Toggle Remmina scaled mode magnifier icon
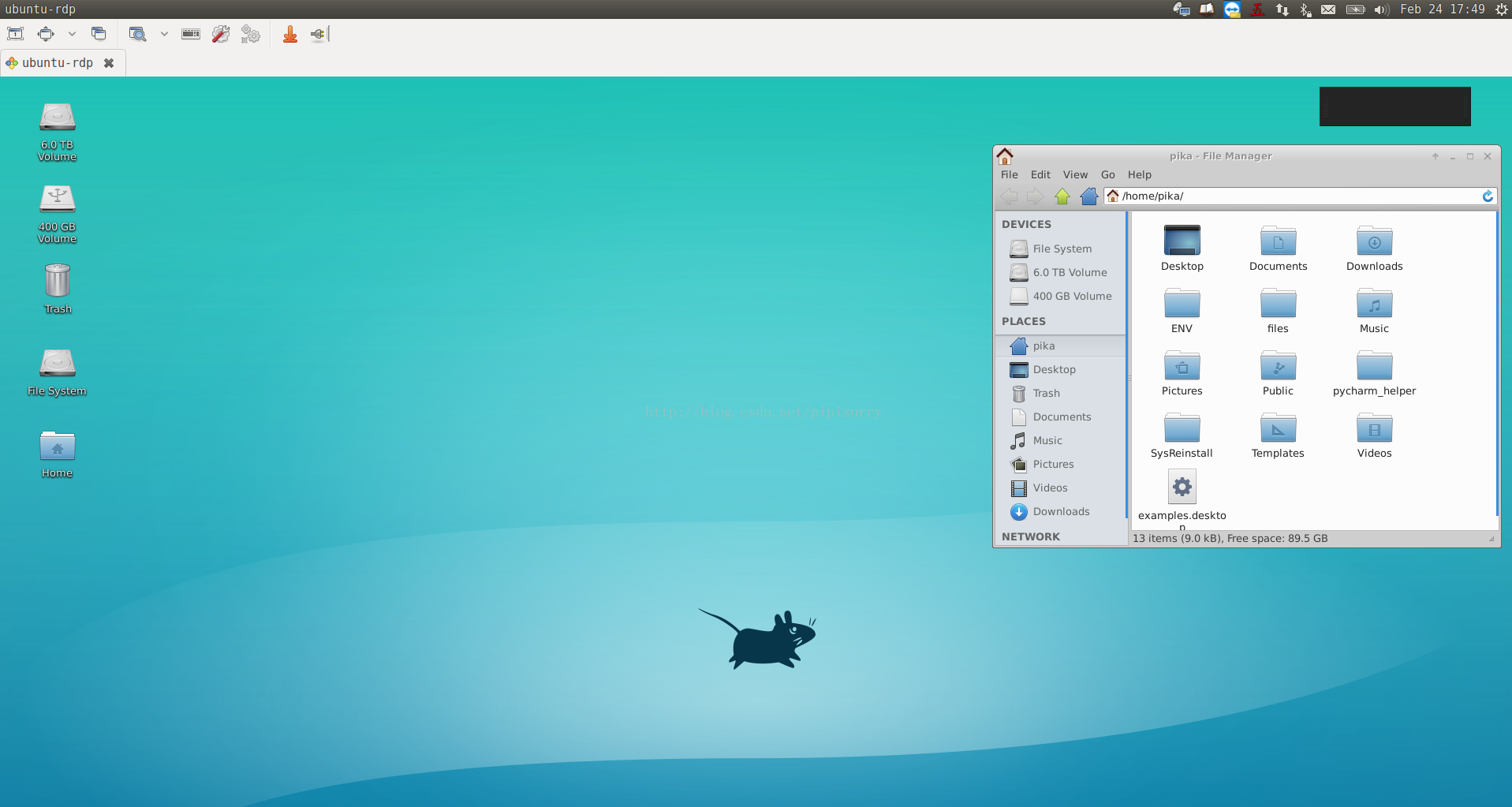Screen dimensions: 1512x807 [138, 34]
